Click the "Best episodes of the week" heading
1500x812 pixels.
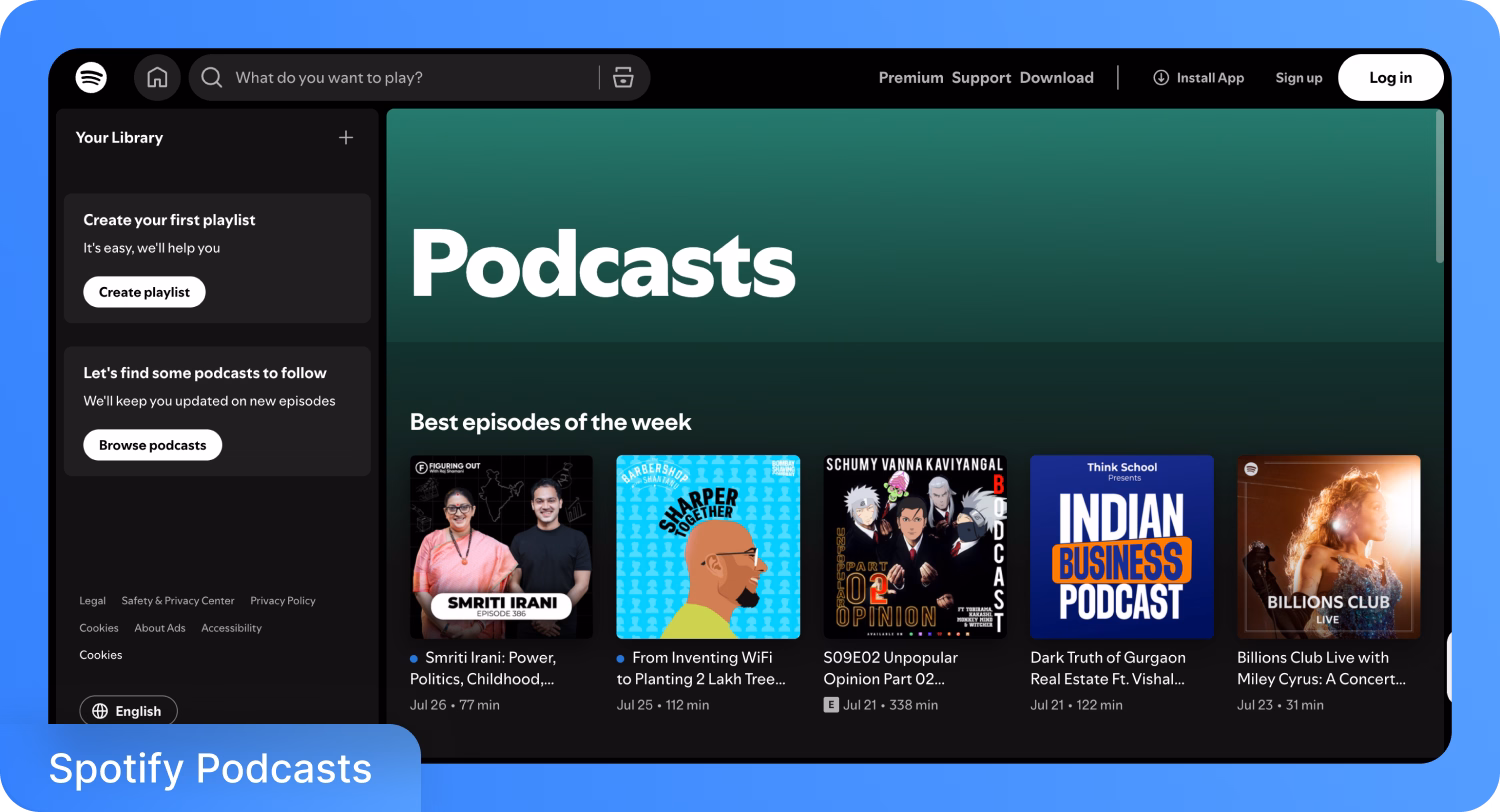pos(550,422)
